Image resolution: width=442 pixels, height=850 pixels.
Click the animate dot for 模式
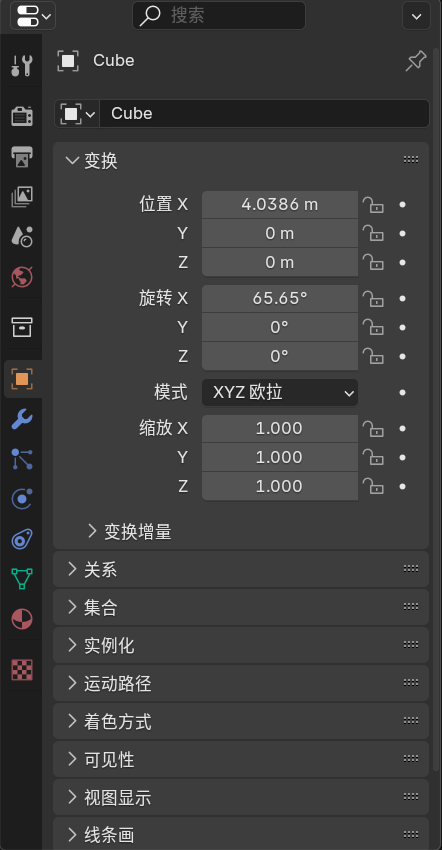[x=402, y=392]
